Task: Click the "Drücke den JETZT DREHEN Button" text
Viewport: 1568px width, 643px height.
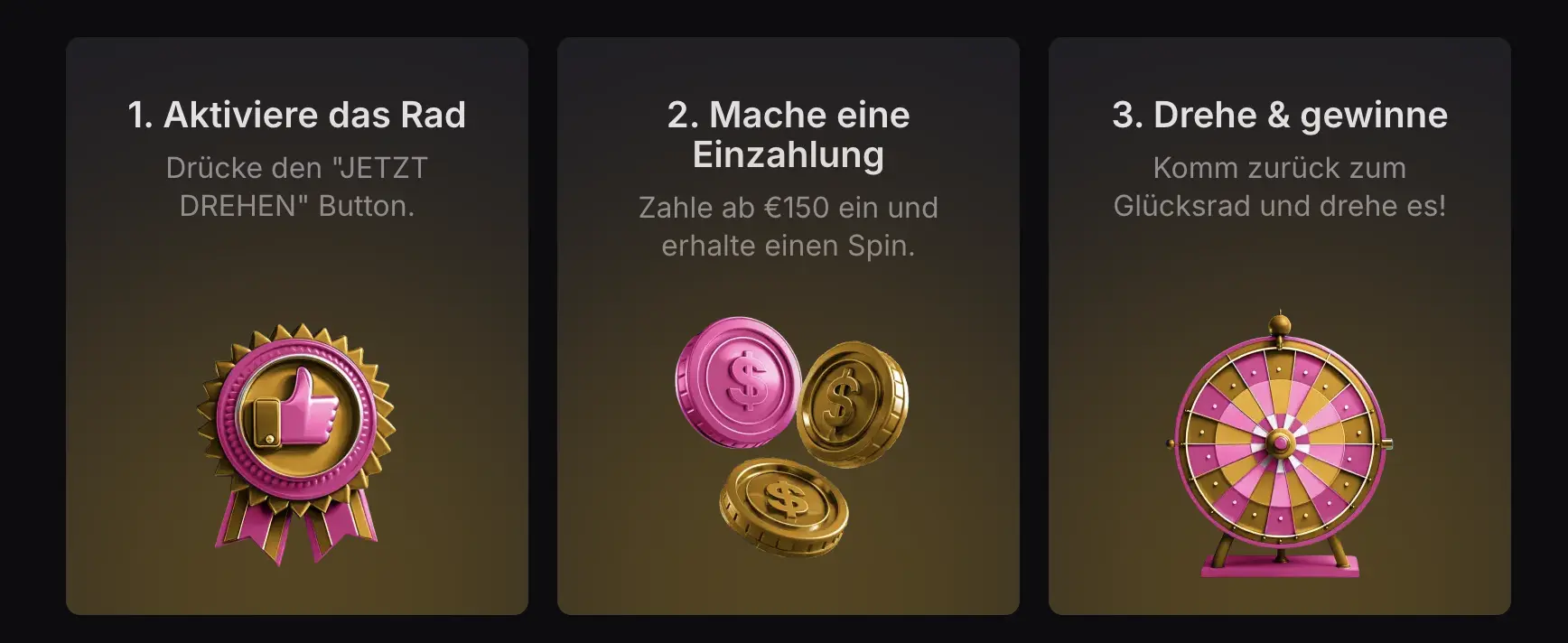Action: [296, 187]
